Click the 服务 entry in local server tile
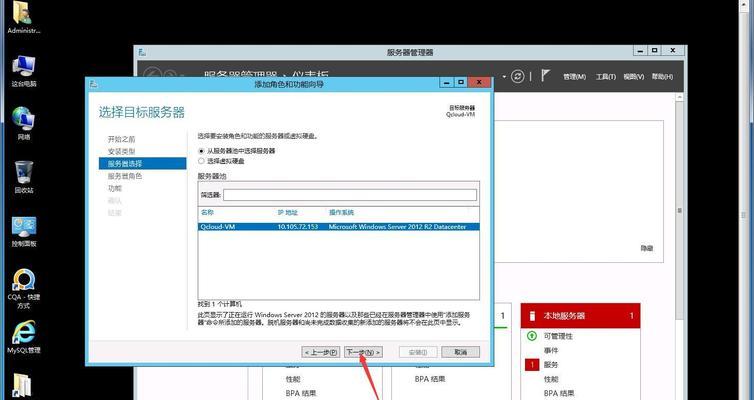The width and height of the screenshot is (754, 400). [551, 365]
